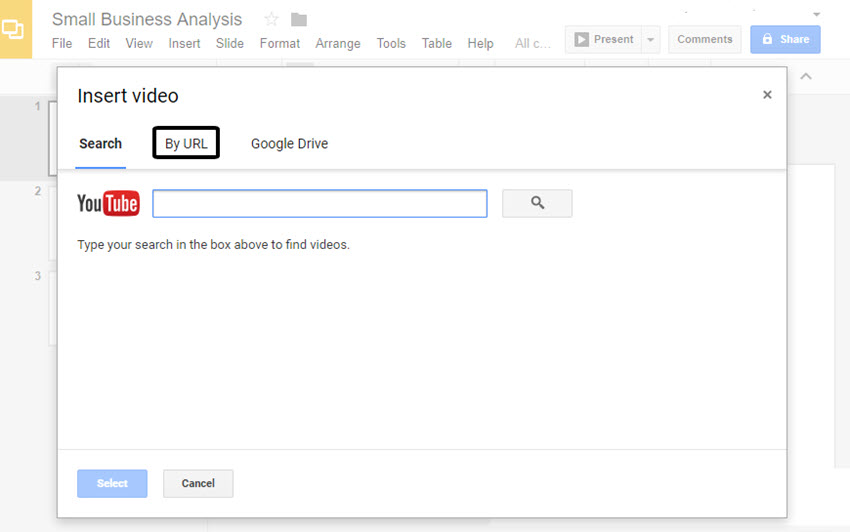850x532 pixels.
Task: Click the YouTube search magnifier button
Action: 537,203
